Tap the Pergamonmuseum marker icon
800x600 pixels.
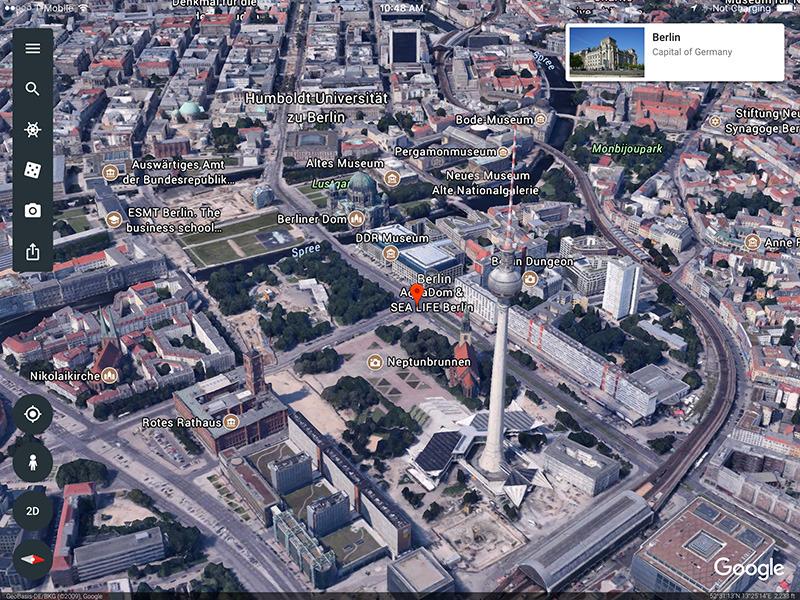[503, 152]
